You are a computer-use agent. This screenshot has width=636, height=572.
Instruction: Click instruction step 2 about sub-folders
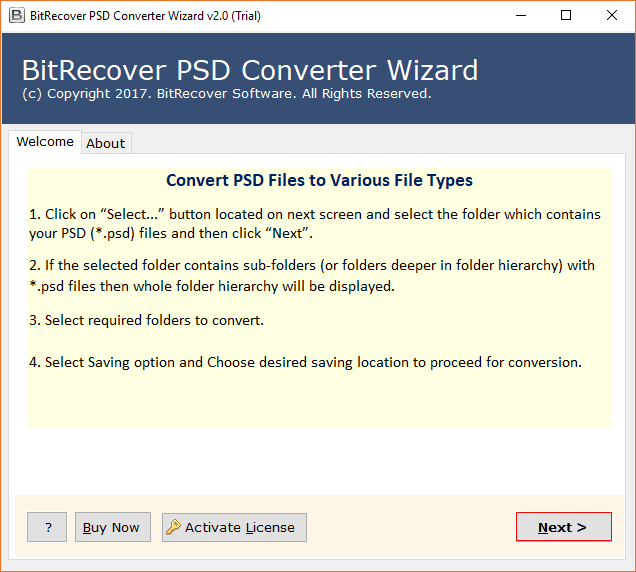tap(312, 275)
